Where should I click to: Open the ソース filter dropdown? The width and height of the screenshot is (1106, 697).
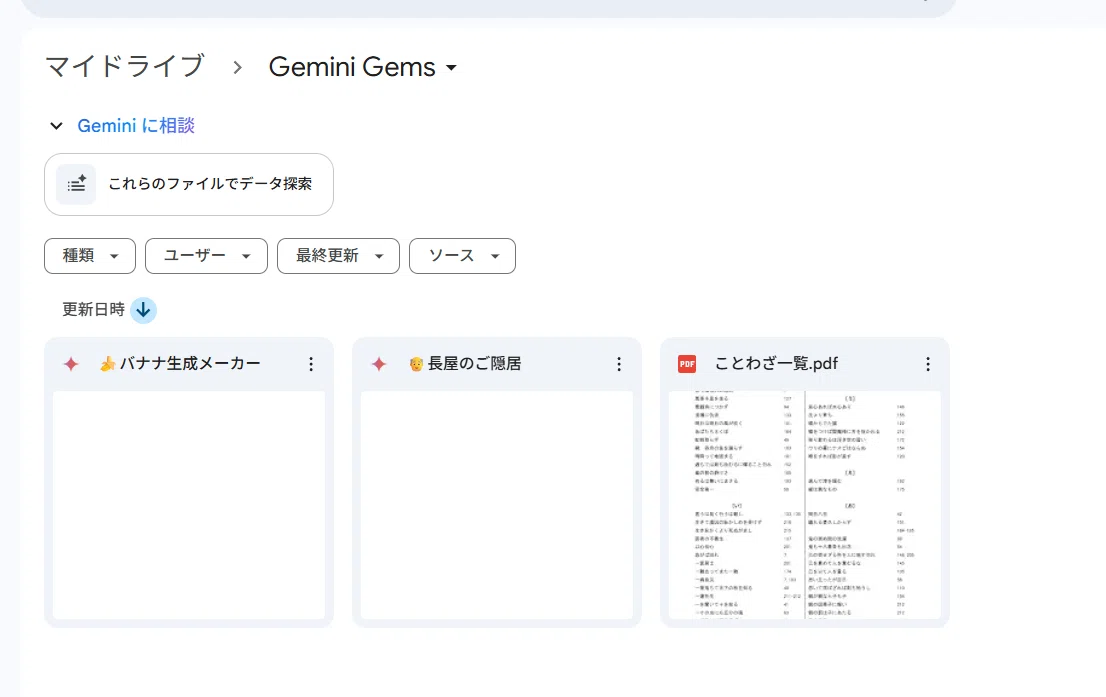tap(463, 255)
